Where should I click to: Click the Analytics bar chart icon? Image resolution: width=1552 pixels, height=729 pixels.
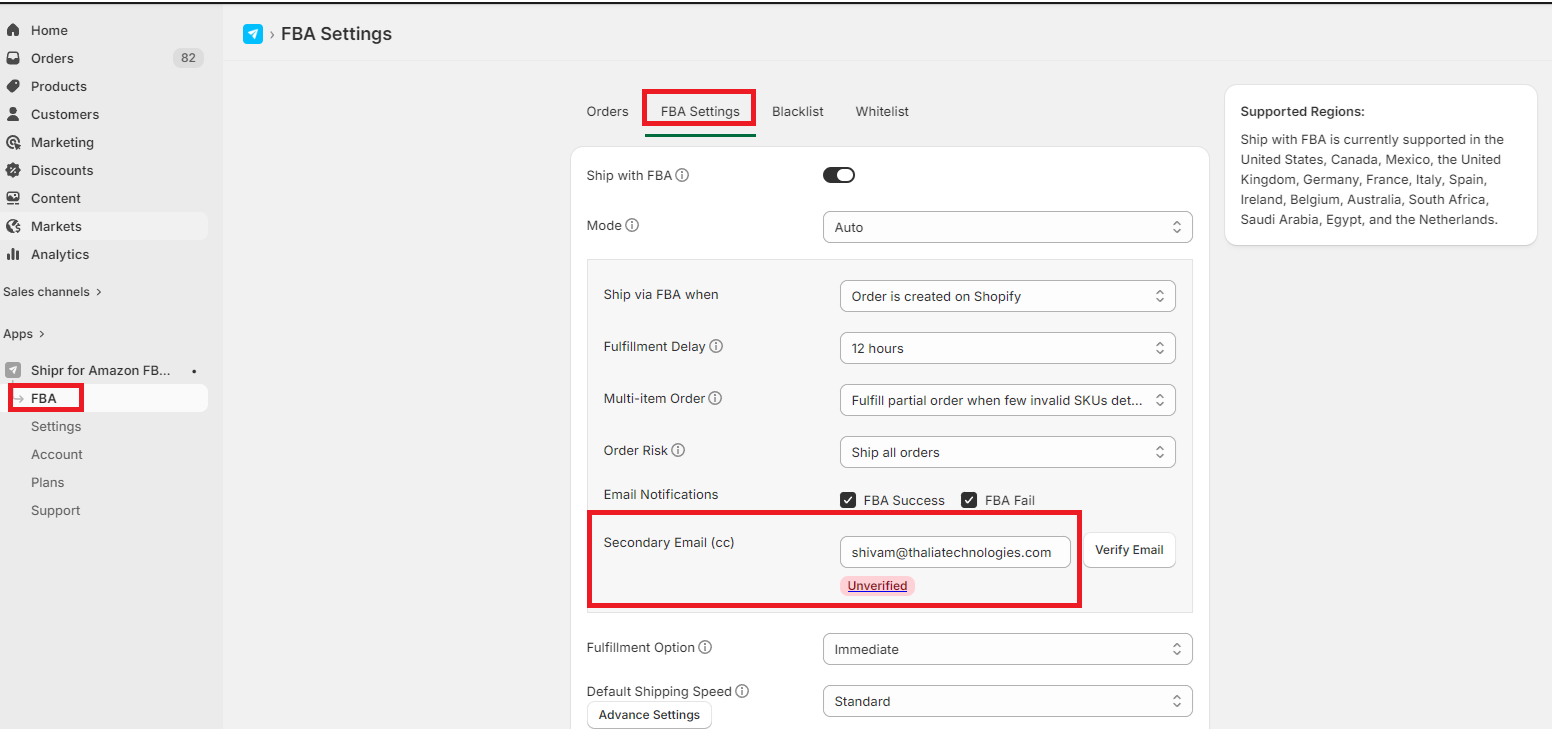pyautogui.click(x=13, y=254)
